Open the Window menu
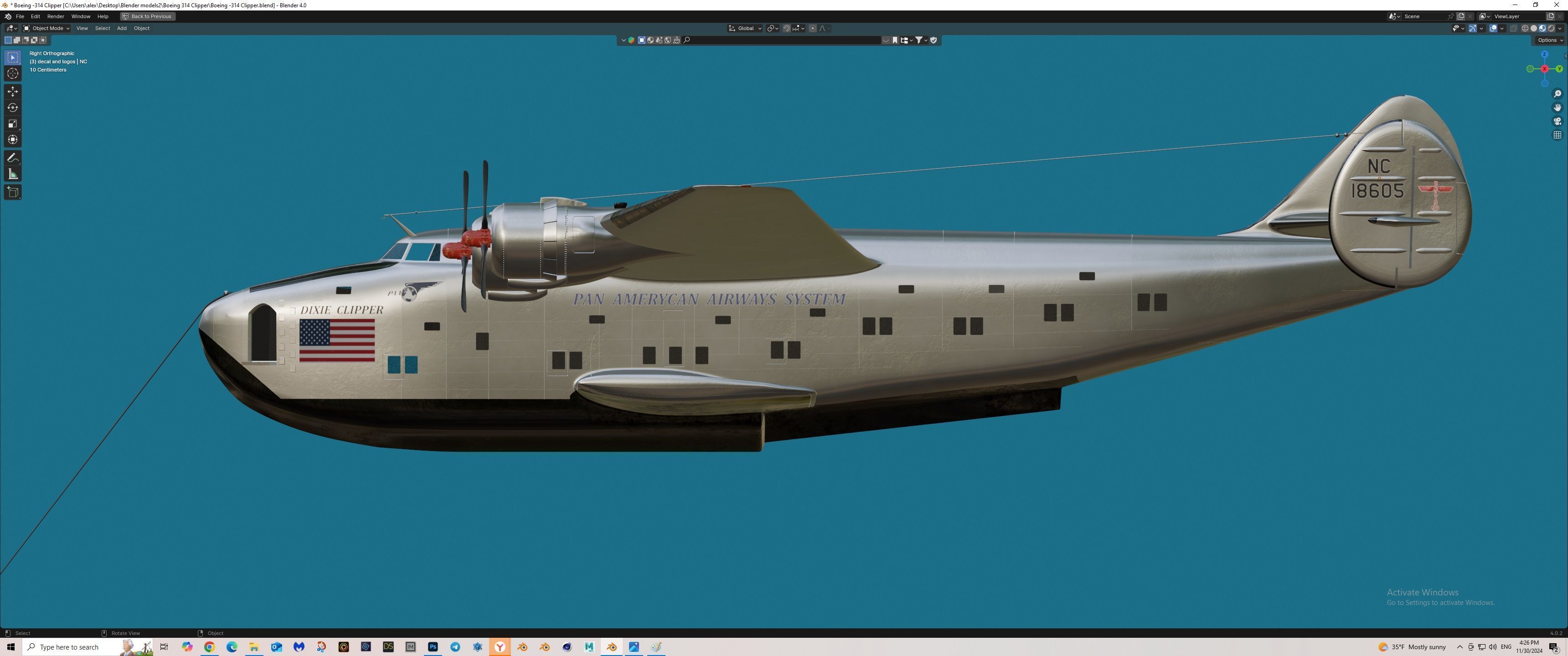Viewport: 1568px width, 656px height. tap(80, 16)
